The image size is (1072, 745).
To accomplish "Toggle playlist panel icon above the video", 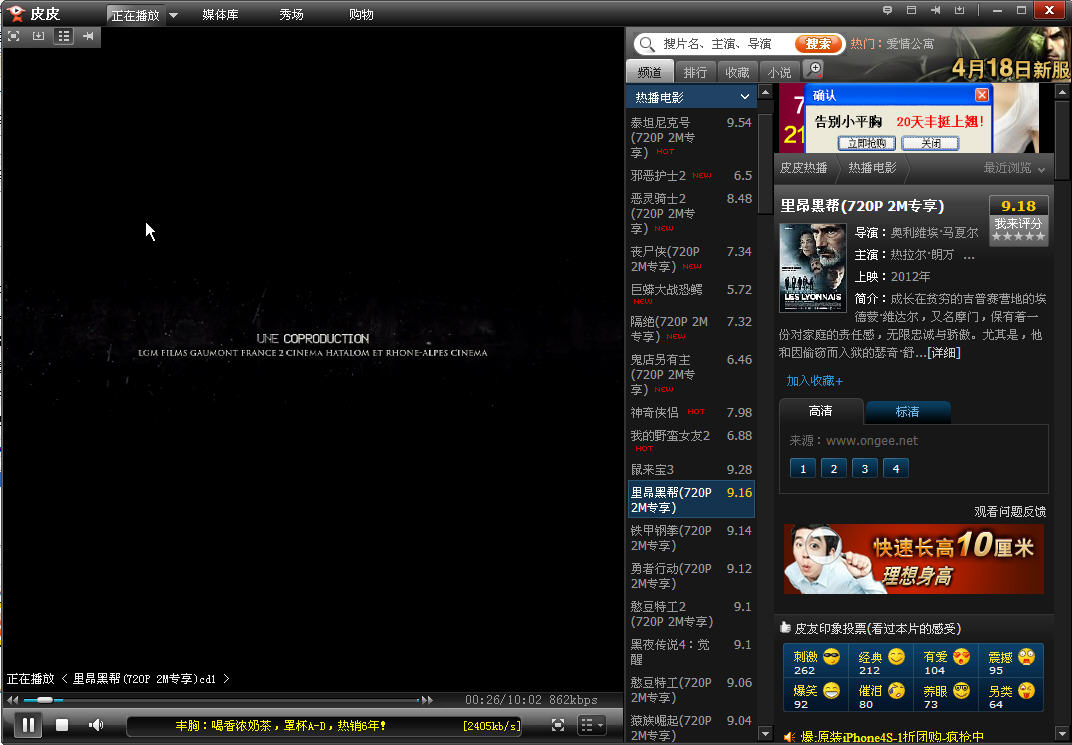I will coord(64,36).
